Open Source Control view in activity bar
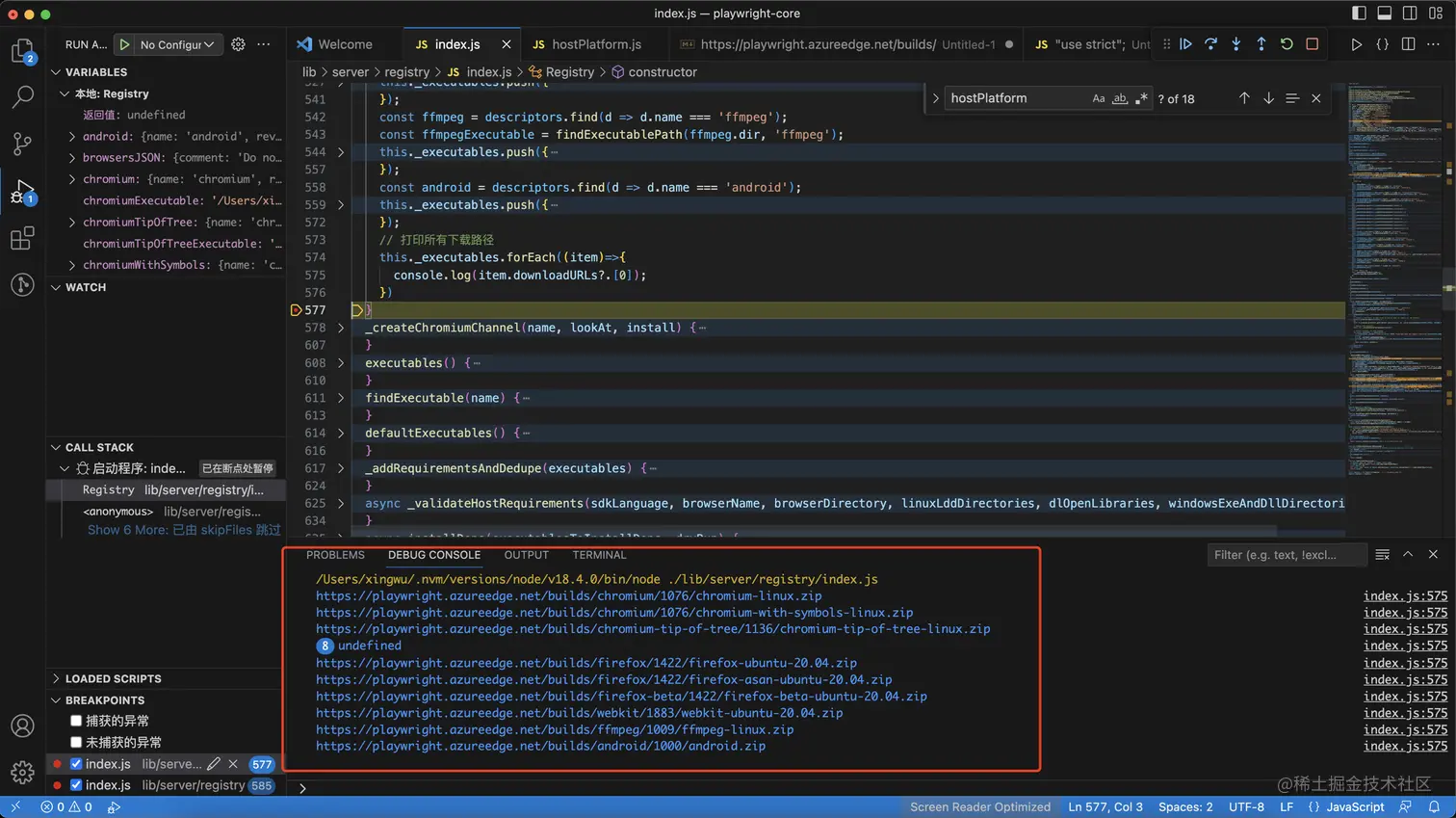1456x818 pixels. pos(22,144)
